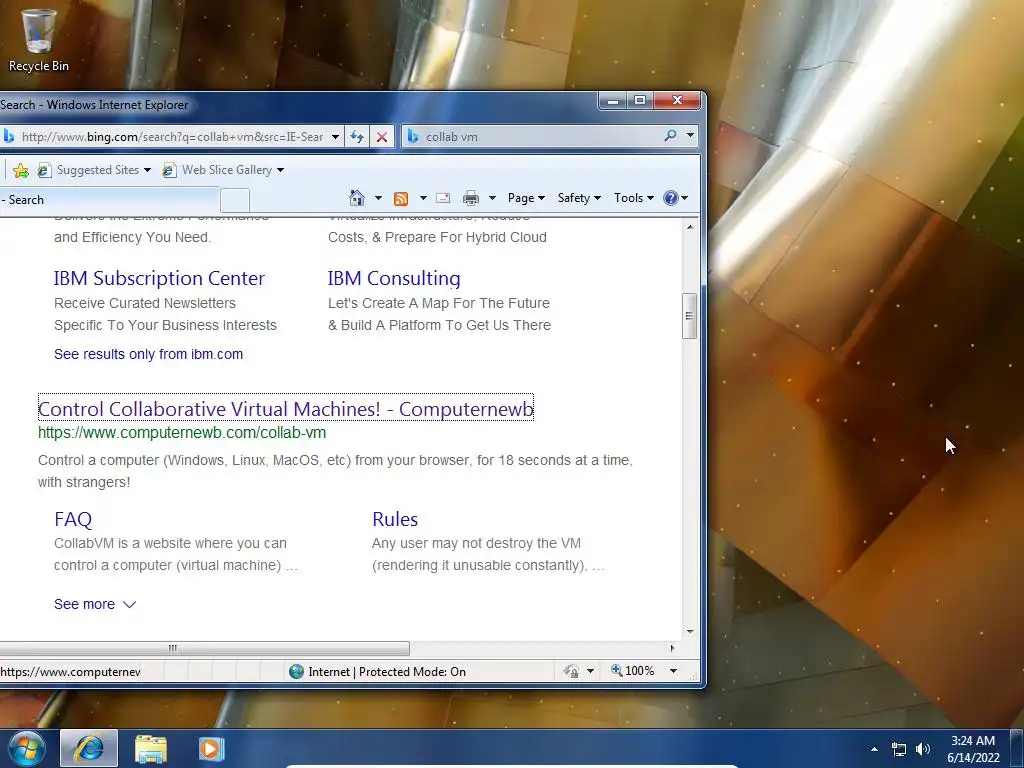The image size is (1024, 768).
Task: Click the volume speaker icon in tray
Action: tap(923, 749)
